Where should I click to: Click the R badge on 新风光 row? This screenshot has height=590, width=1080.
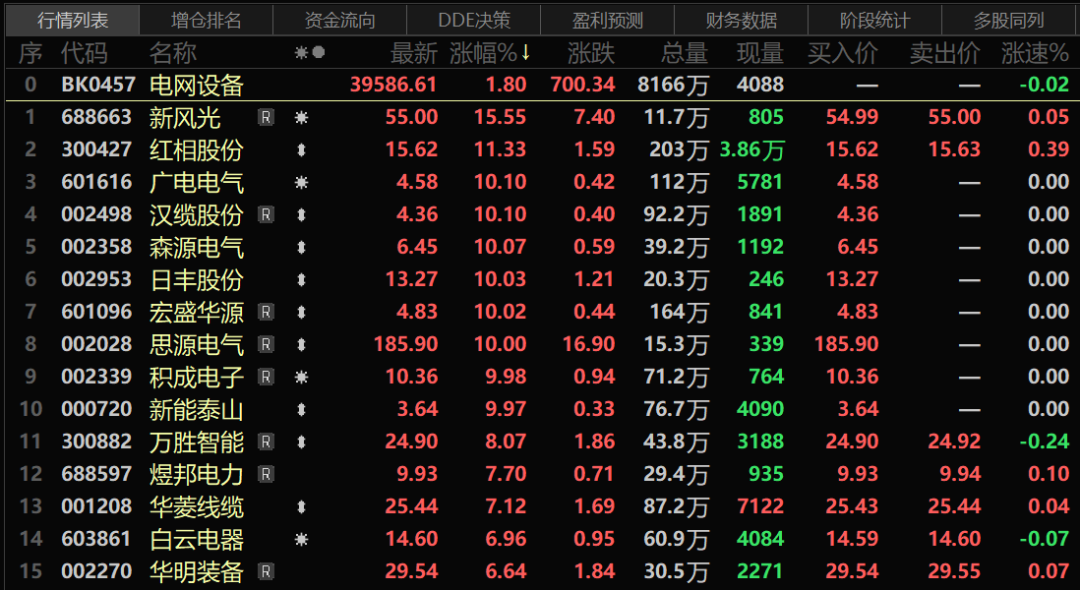pos(266,118)
